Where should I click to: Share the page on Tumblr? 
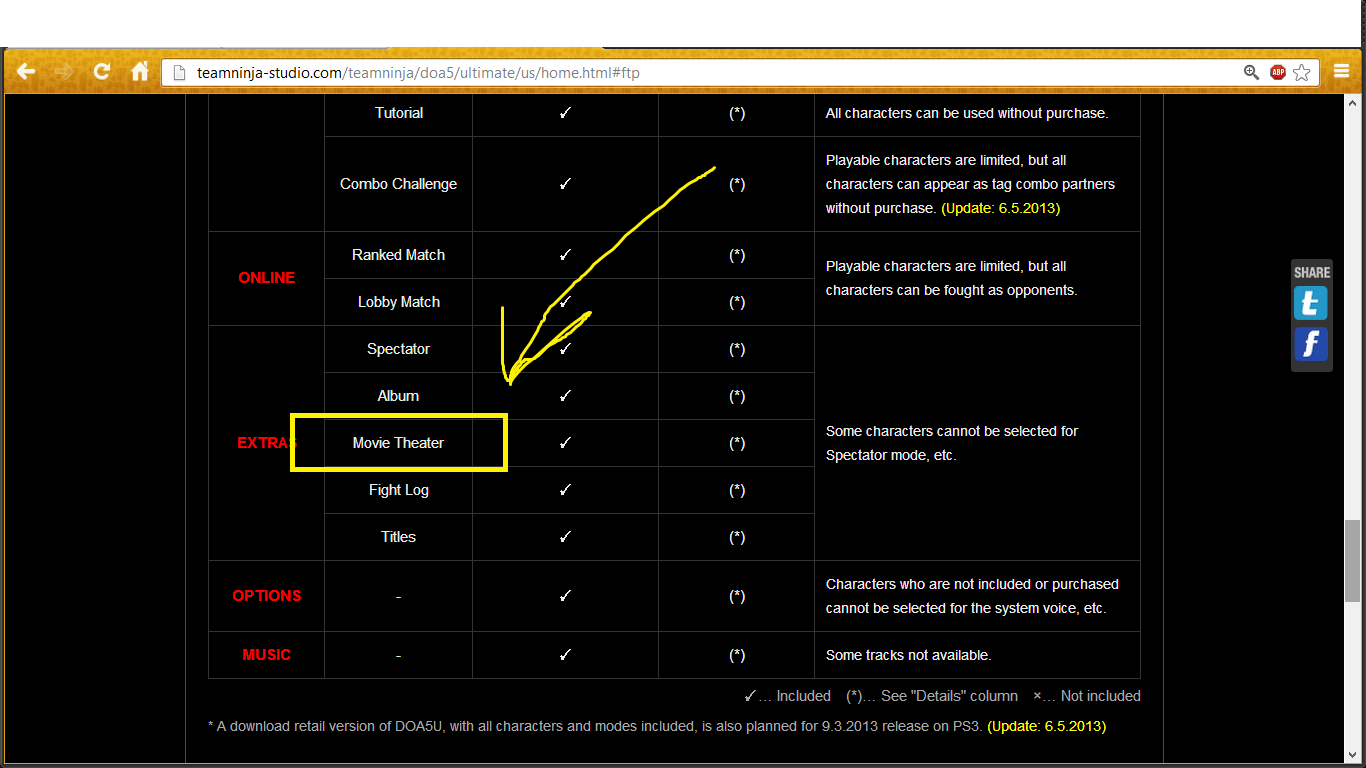click(x=1310, y=303)
